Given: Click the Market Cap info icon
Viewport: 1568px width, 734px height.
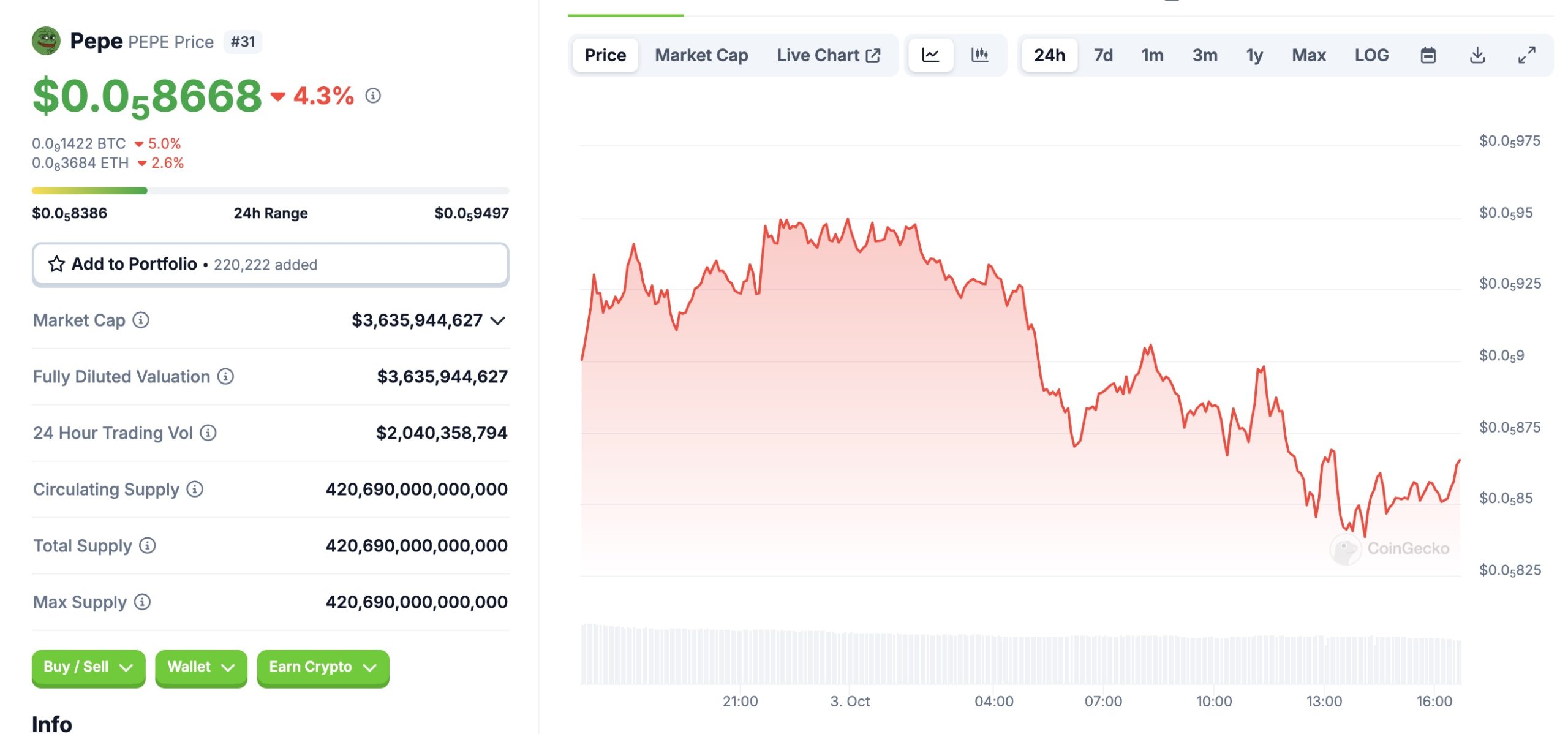Looking at the screenshot, I should (141, 320).
